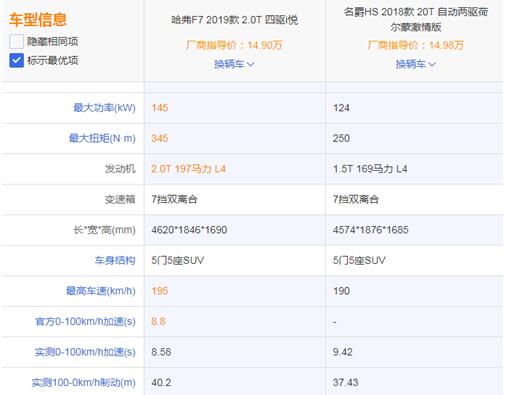Select the 37.43 braking distance value

[x=345, y=382]
